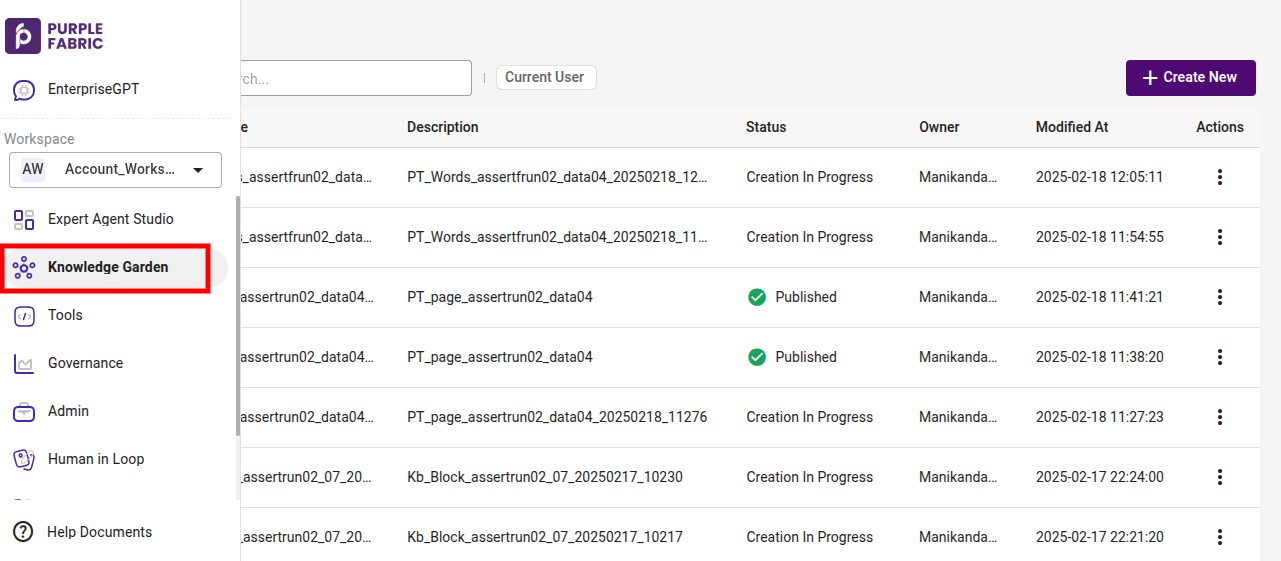Open the Governance chart icon

(x=24, y=363)
